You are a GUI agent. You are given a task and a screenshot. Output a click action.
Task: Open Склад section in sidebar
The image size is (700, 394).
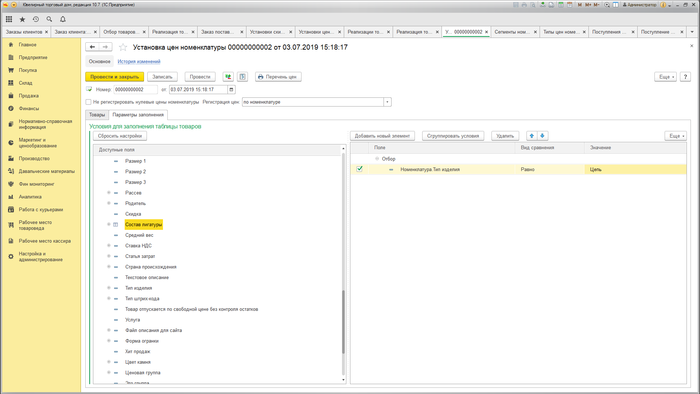(25, 83)
